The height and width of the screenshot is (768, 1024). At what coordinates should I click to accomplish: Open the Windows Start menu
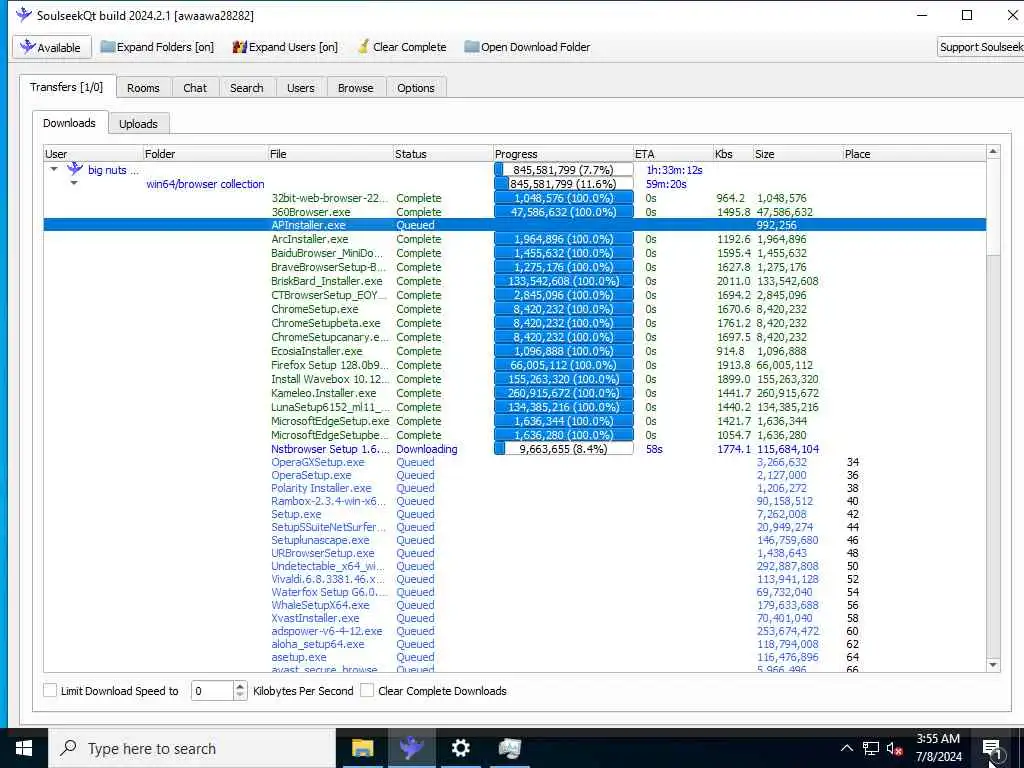[24, 748]
